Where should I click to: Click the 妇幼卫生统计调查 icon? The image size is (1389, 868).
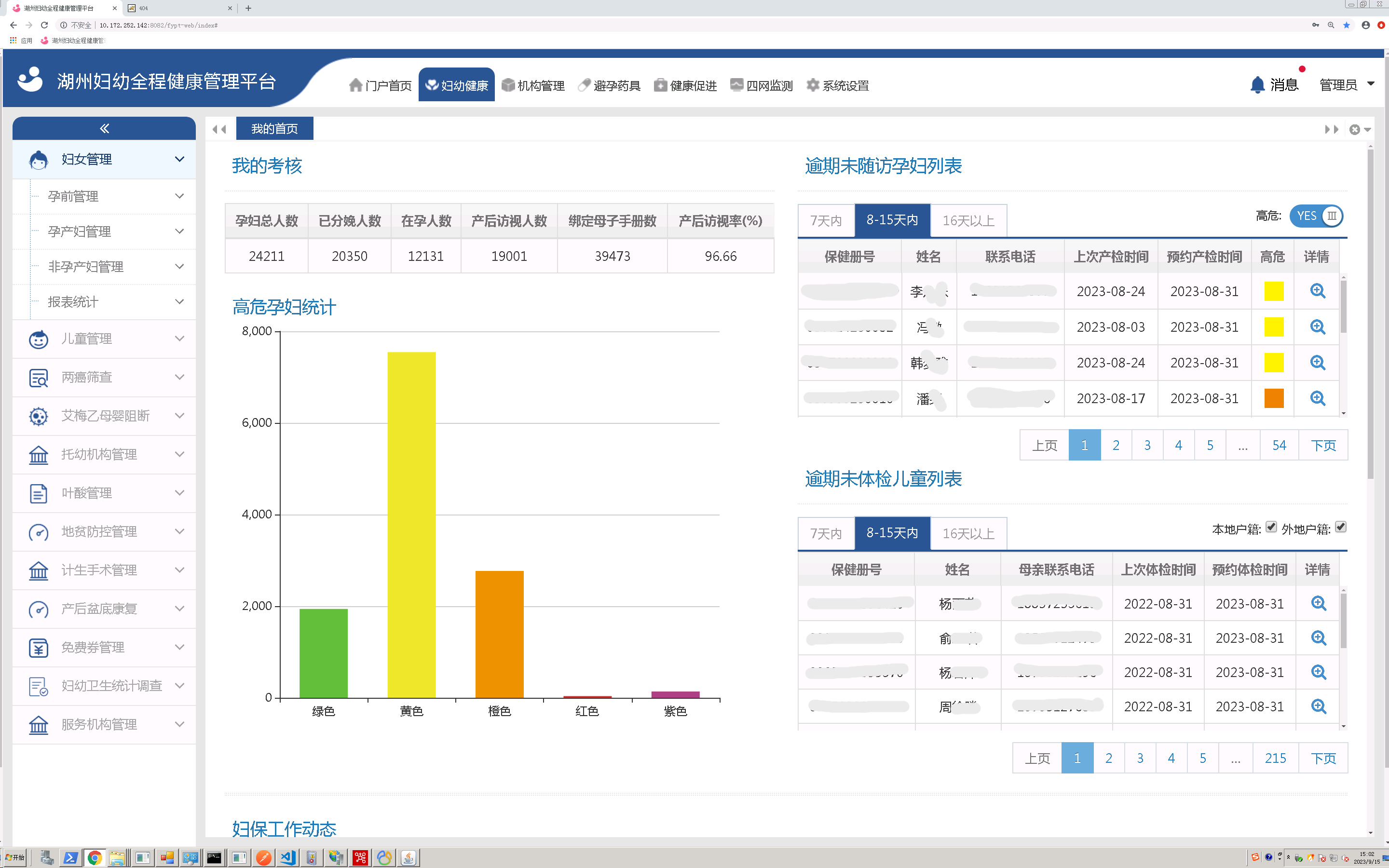coord(39,686)
